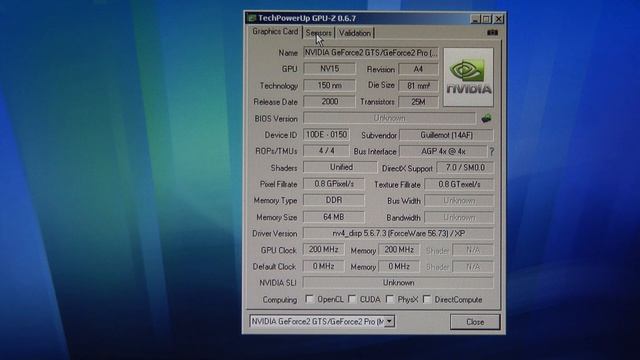Click the BIOS save chip icon

pos(486,118)
